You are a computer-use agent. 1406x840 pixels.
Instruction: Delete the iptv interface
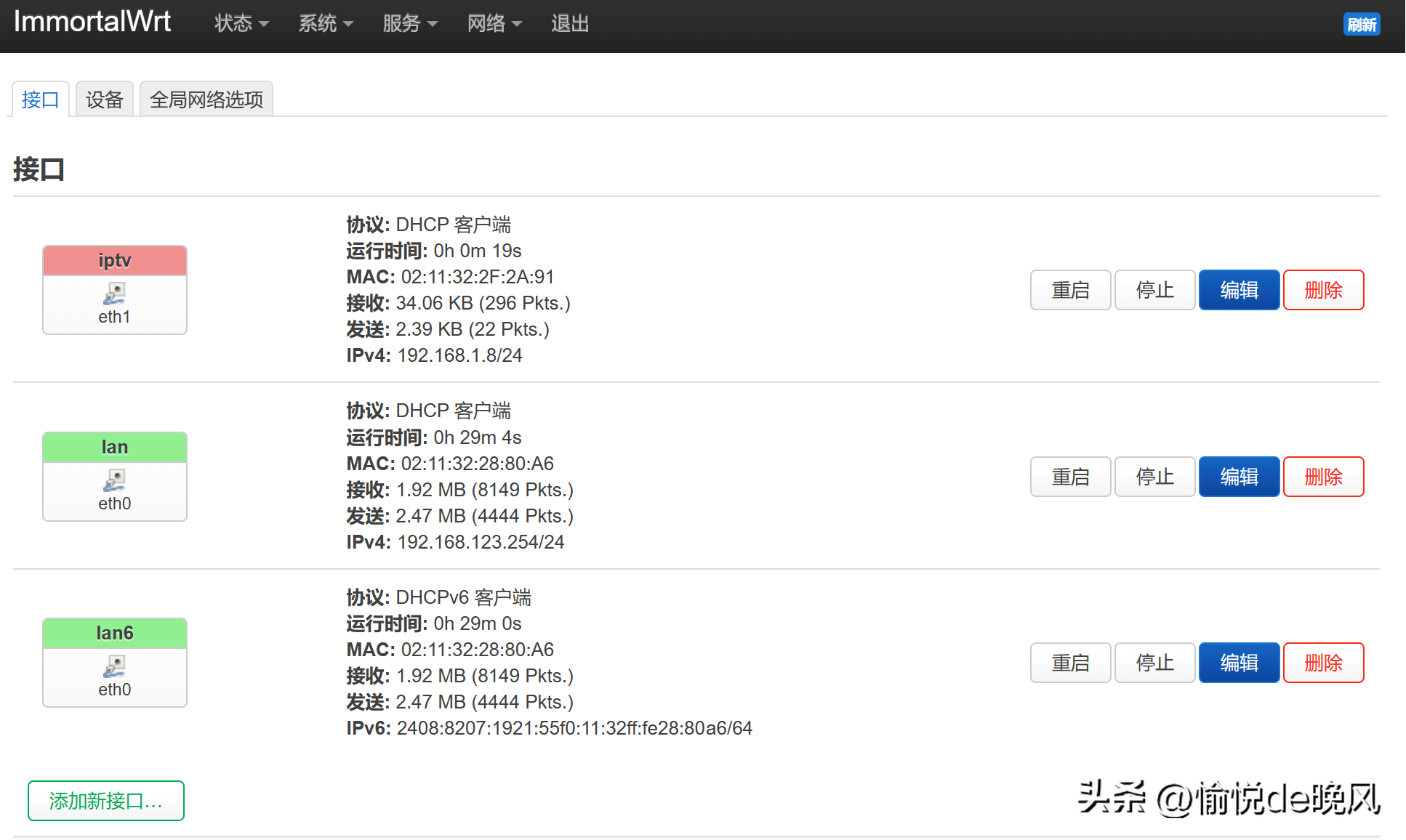coord(1323,290)
